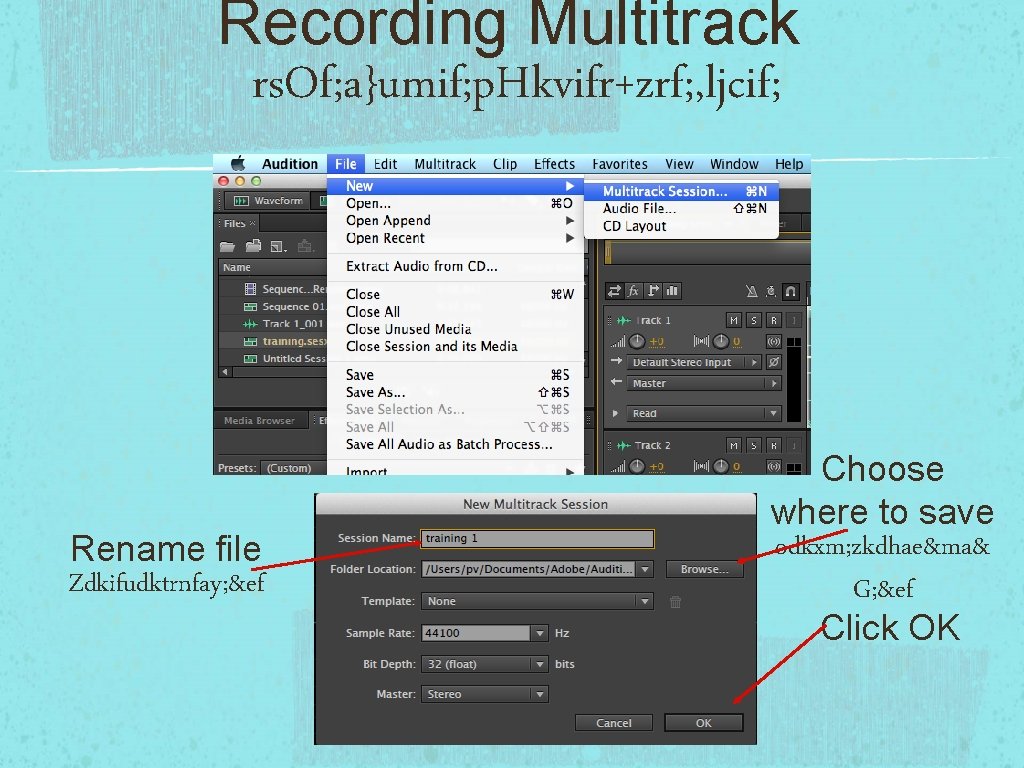The image size is (1024, 768).
Task: Open Default Stereo Input dropdown on Track 1
Action: pos(694,362)
